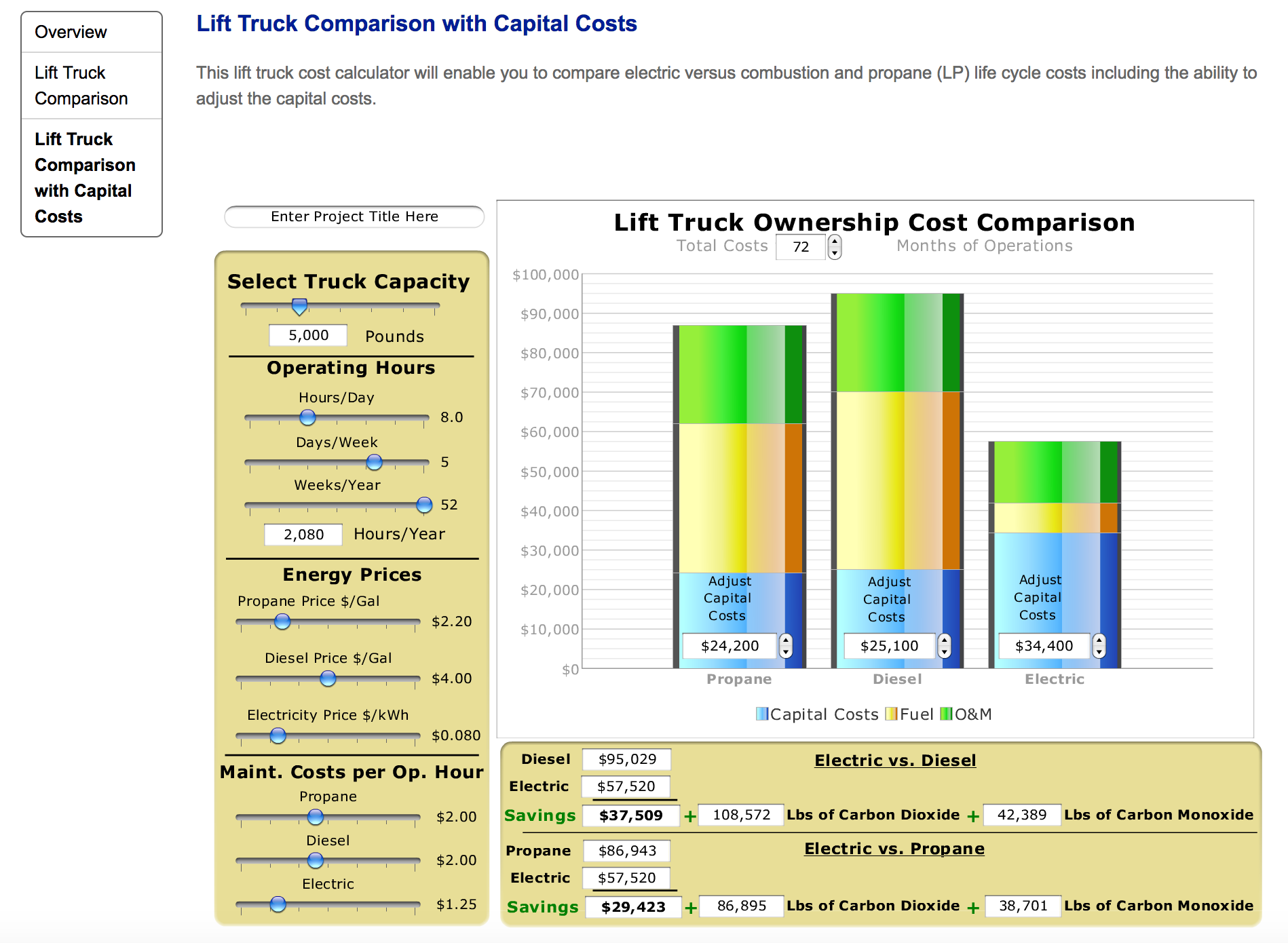
Task: Click the Propane capital cost field $24,200
Action: click(x=730, y=646)
